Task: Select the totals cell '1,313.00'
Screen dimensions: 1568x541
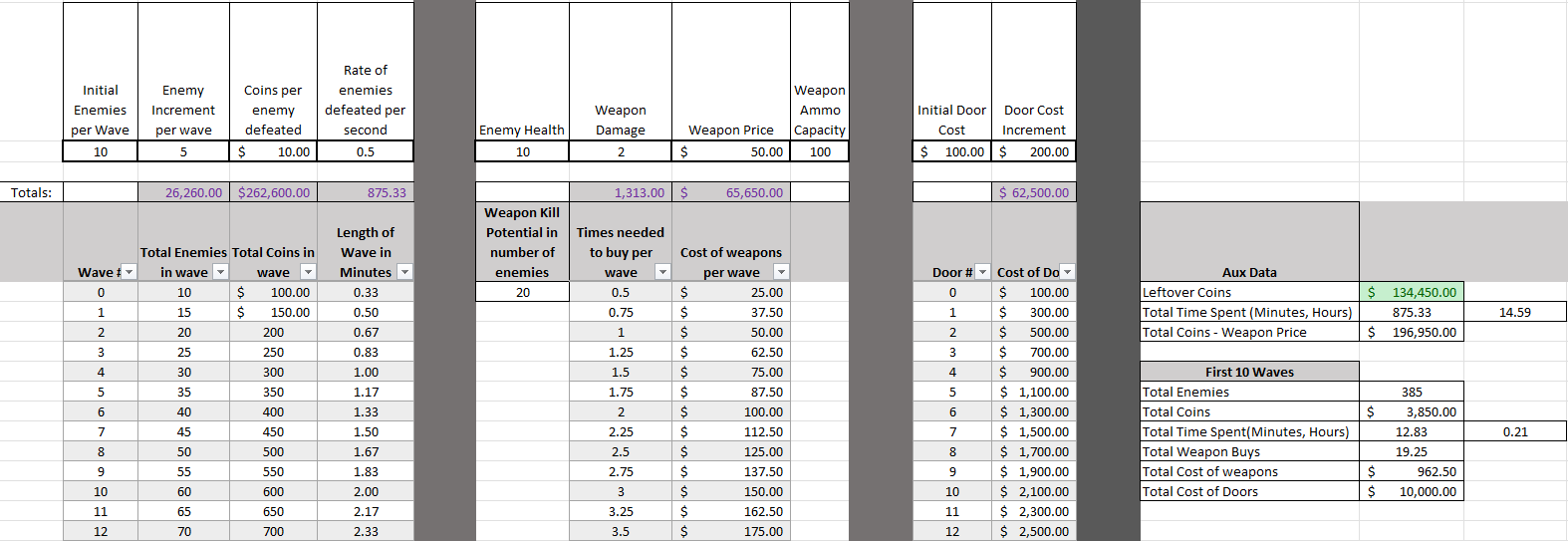Action: 621,192
